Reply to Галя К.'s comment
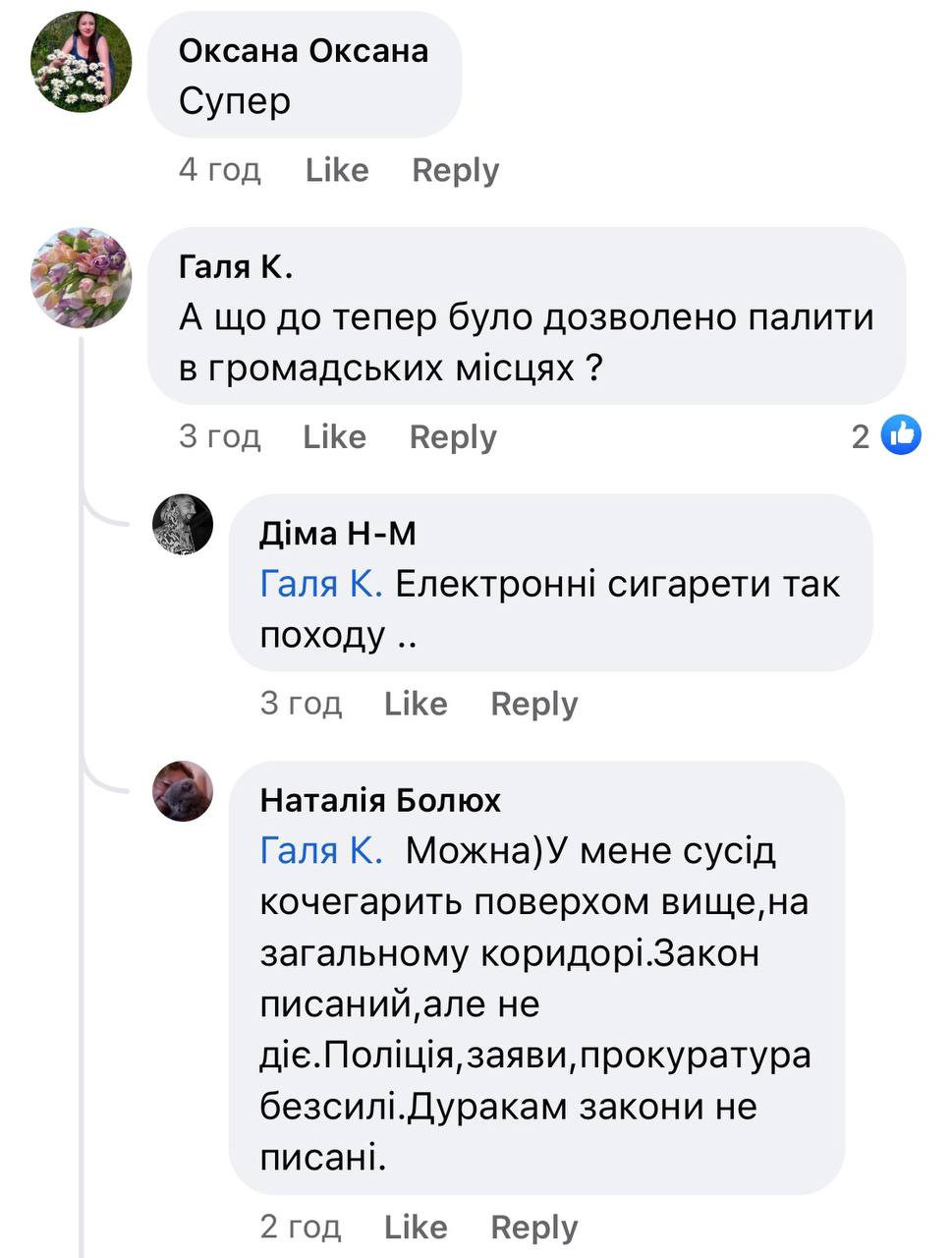Screen dimensions: 952x1258 pos(453,436)
